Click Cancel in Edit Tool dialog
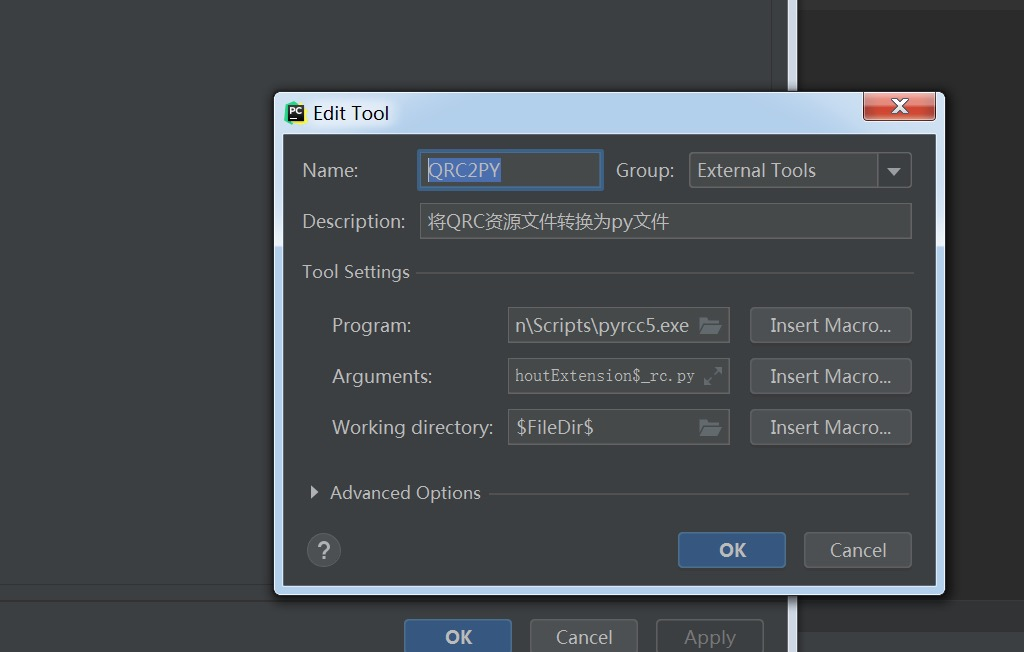This screenshot has height=652, width=1024. [x=858, y=550]
